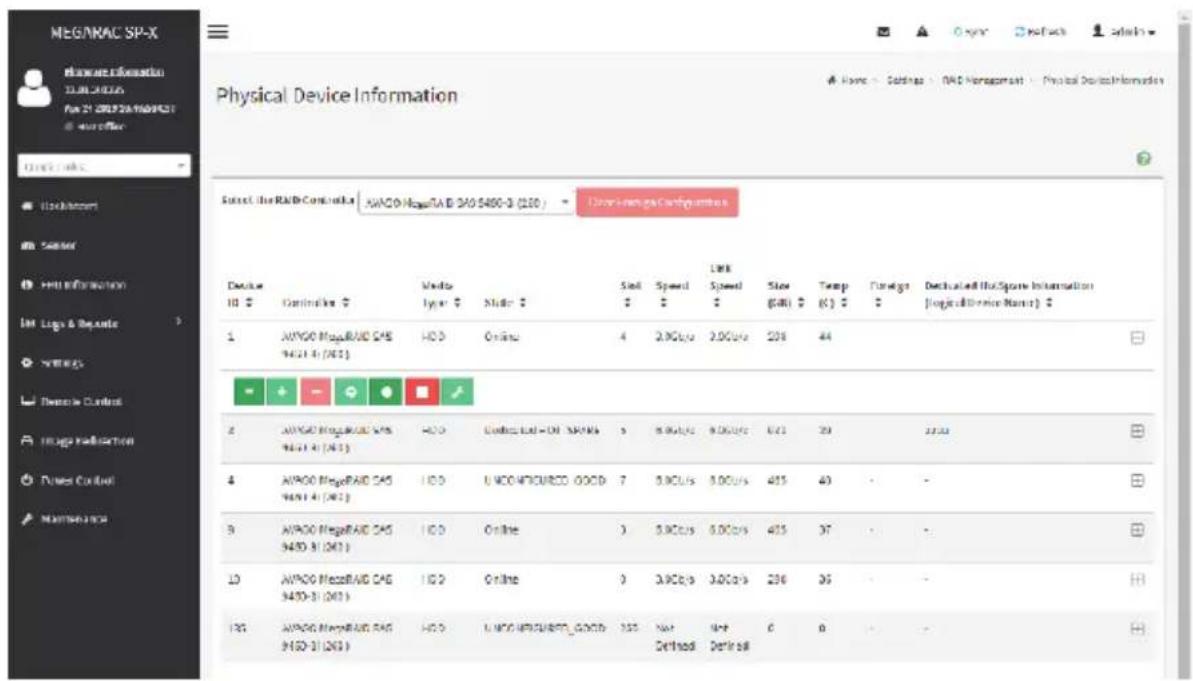Click the Clear Foreign Configuration button
Viewport: 1193px width, 681px height.
tap(657, 202)
